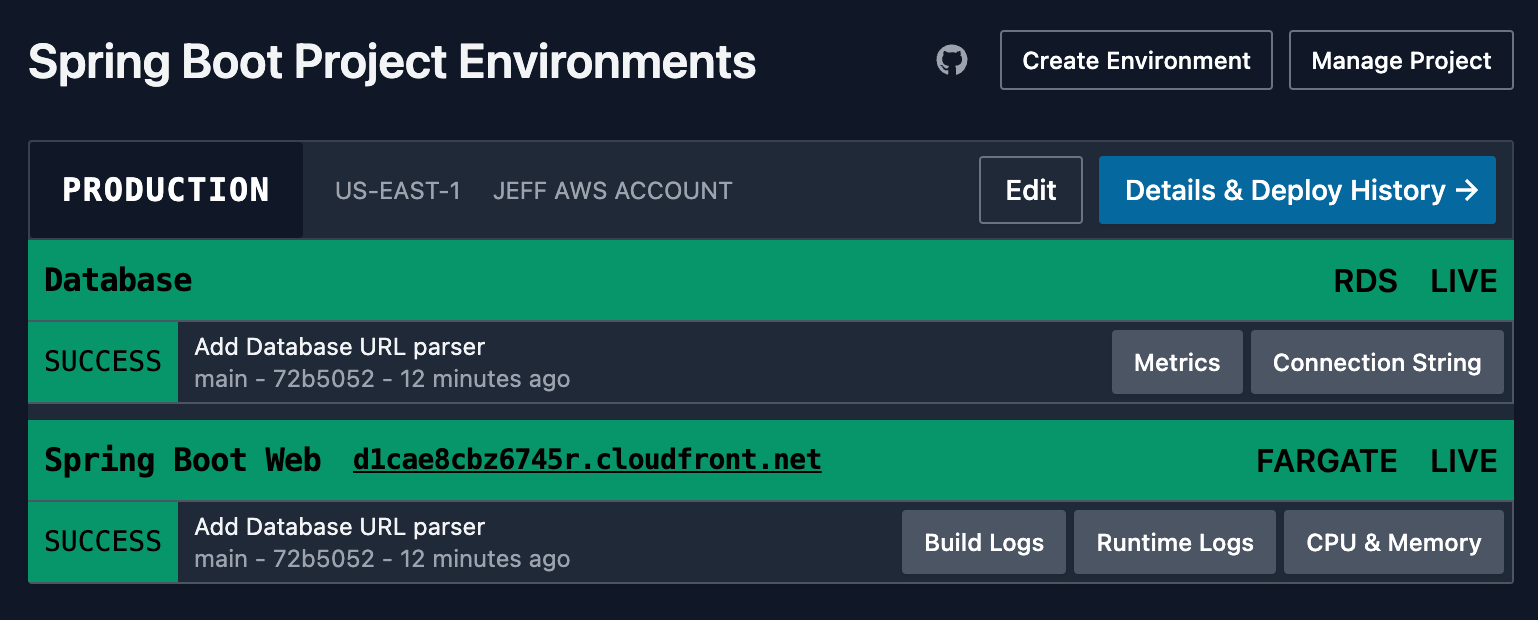1538x620 pixels.
Task: Click the LIVE status in Database header
Action: (x=1464, y=281)
